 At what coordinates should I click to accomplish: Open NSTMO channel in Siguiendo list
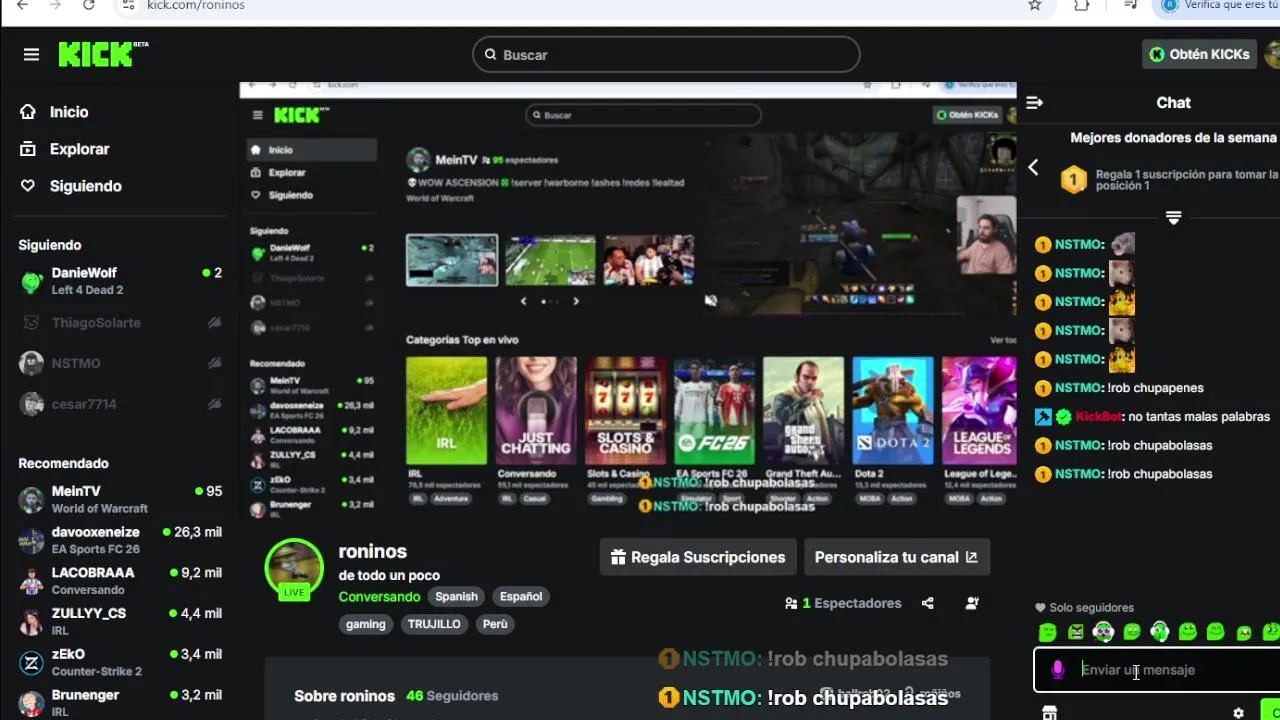pyautogui.click(x=120, y=363)
